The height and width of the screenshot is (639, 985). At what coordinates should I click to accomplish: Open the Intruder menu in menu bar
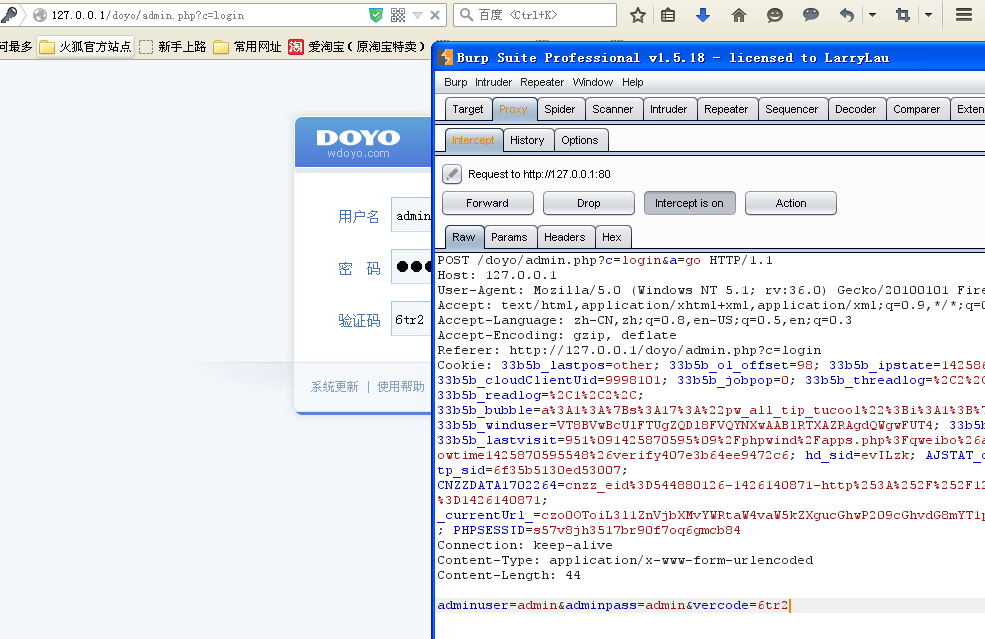[493, 82]
